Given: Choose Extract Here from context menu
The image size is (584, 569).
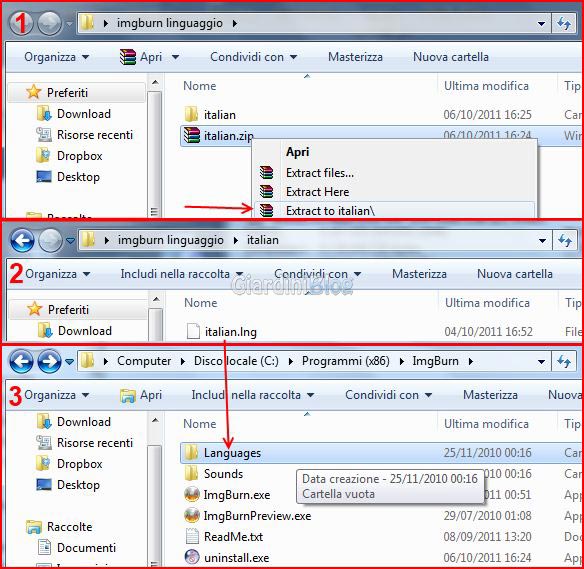Looking at the screenshot, I should coord(317,192).
